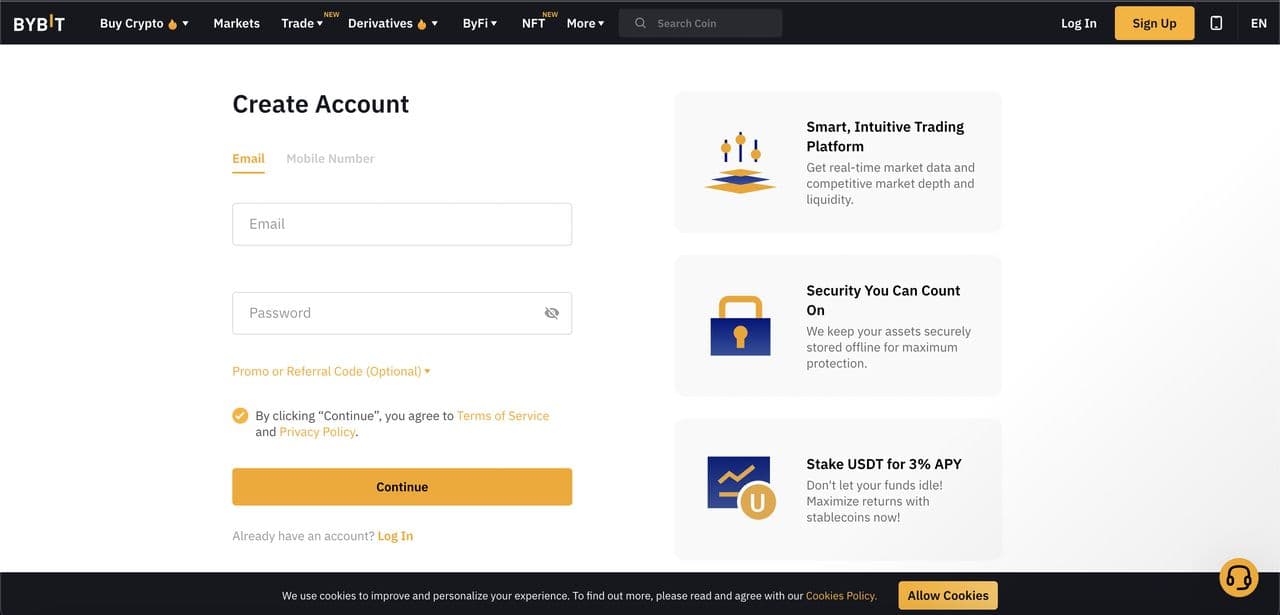Toggle password visibility eye icon
Screen dimensions: 1280x615
(x=551, y=313)
